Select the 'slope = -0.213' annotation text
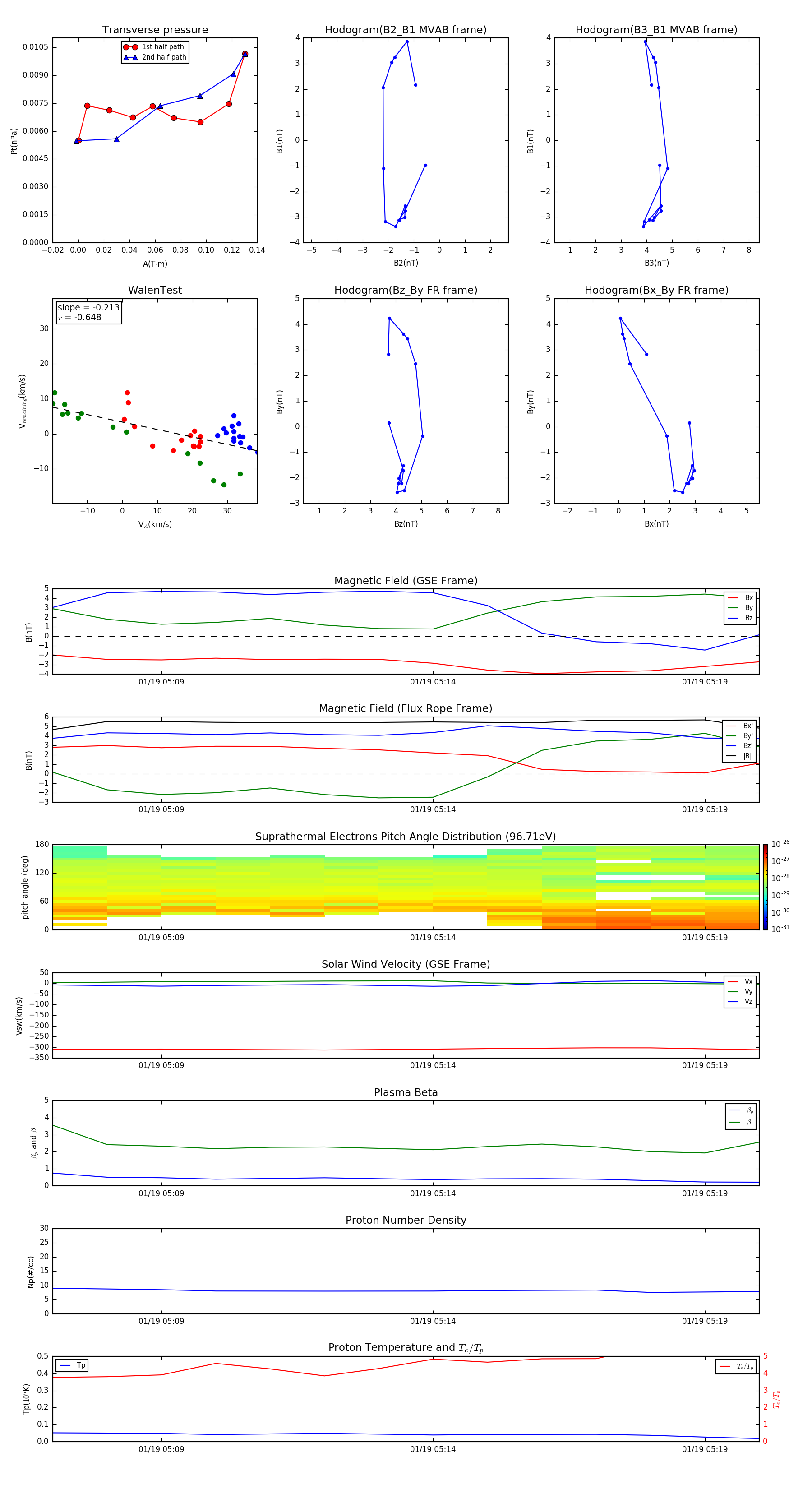This screenshot has height=1489, width=812. (x=88, y=308)
